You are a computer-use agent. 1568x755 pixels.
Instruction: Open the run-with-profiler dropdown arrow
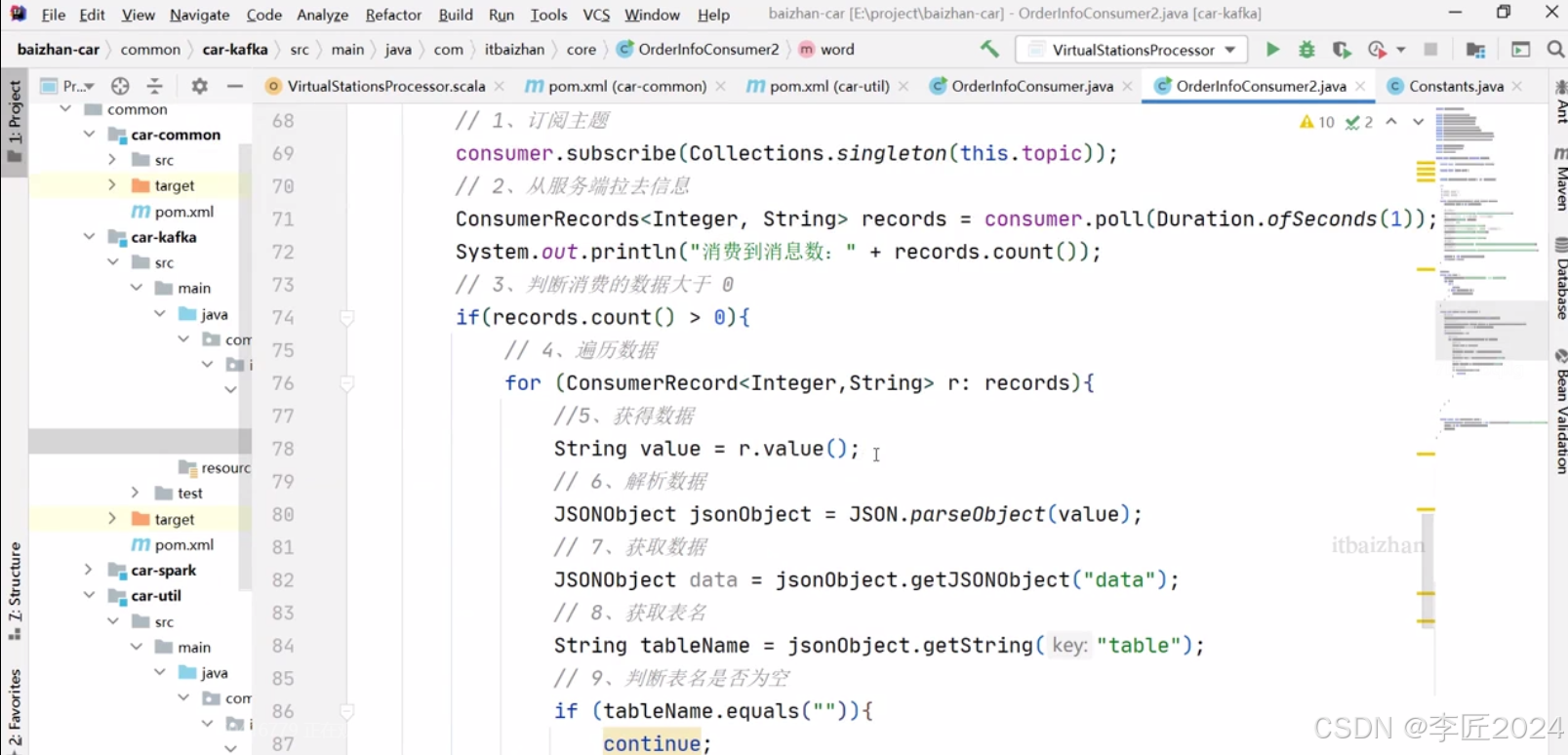coord(1401,49)
